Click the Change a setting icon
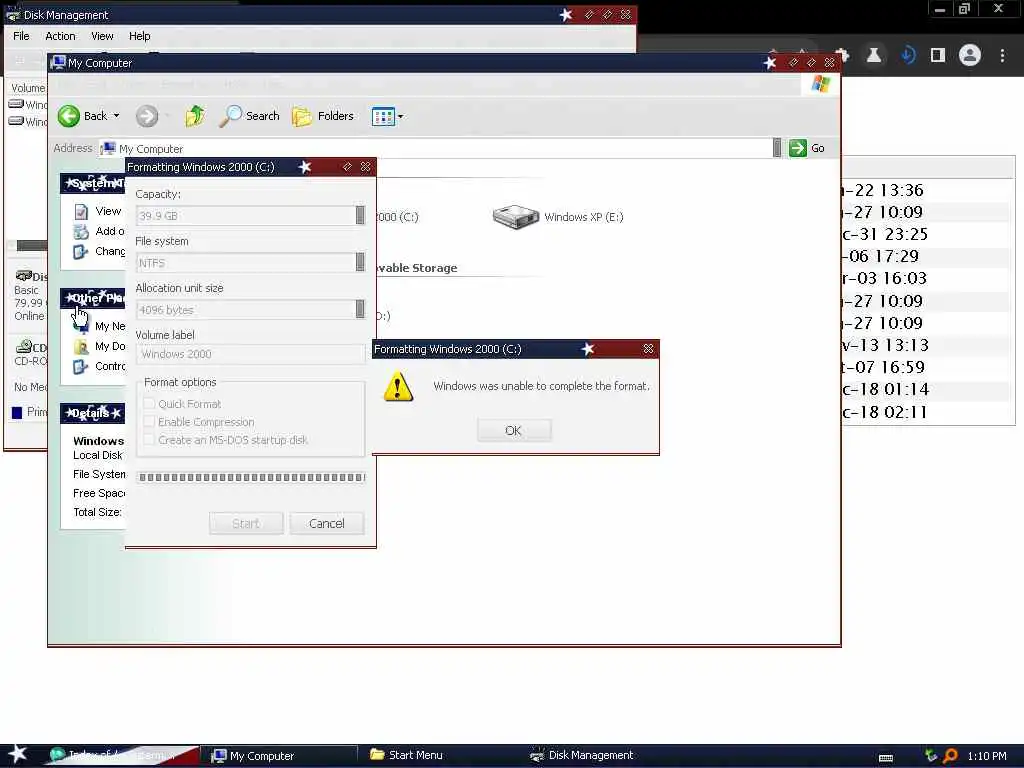The height and width of the screenshot is (768, 1024). coord(81,251)
